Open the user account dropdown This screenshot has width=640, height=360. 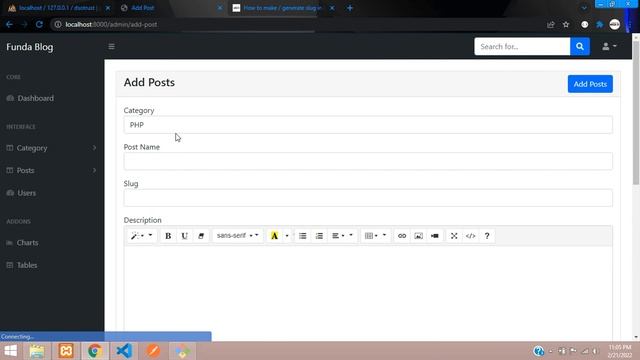(x=609, y=47)
